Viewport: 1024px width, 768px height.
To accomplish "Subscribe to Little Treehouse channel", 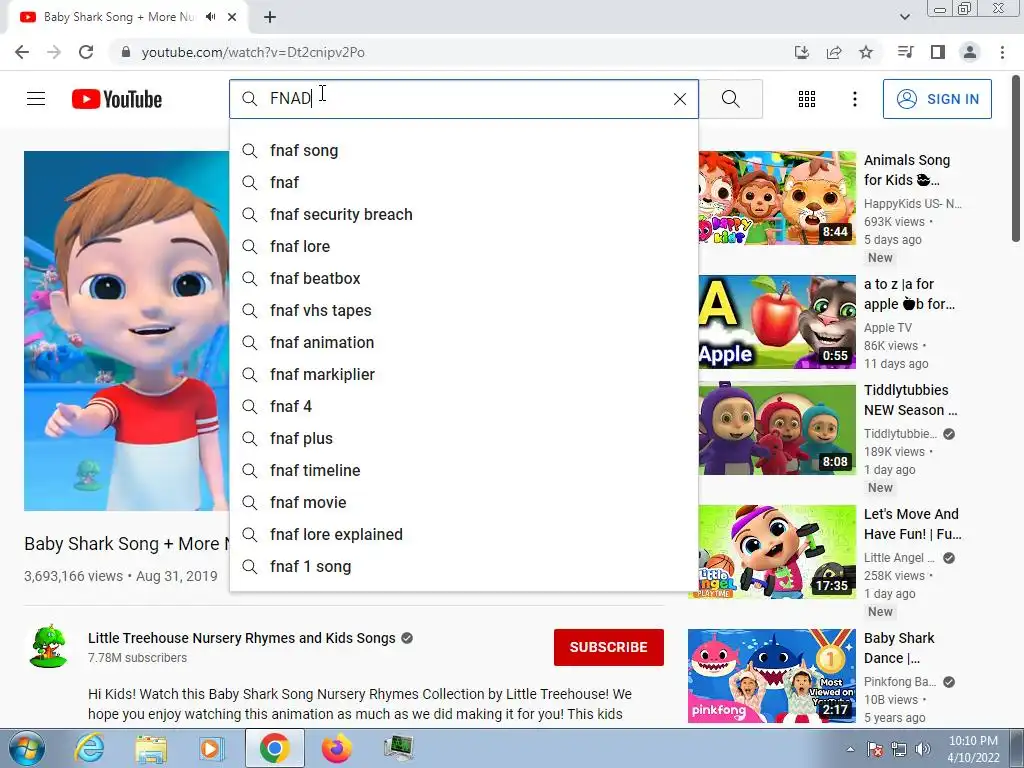I will click(609, 647).
